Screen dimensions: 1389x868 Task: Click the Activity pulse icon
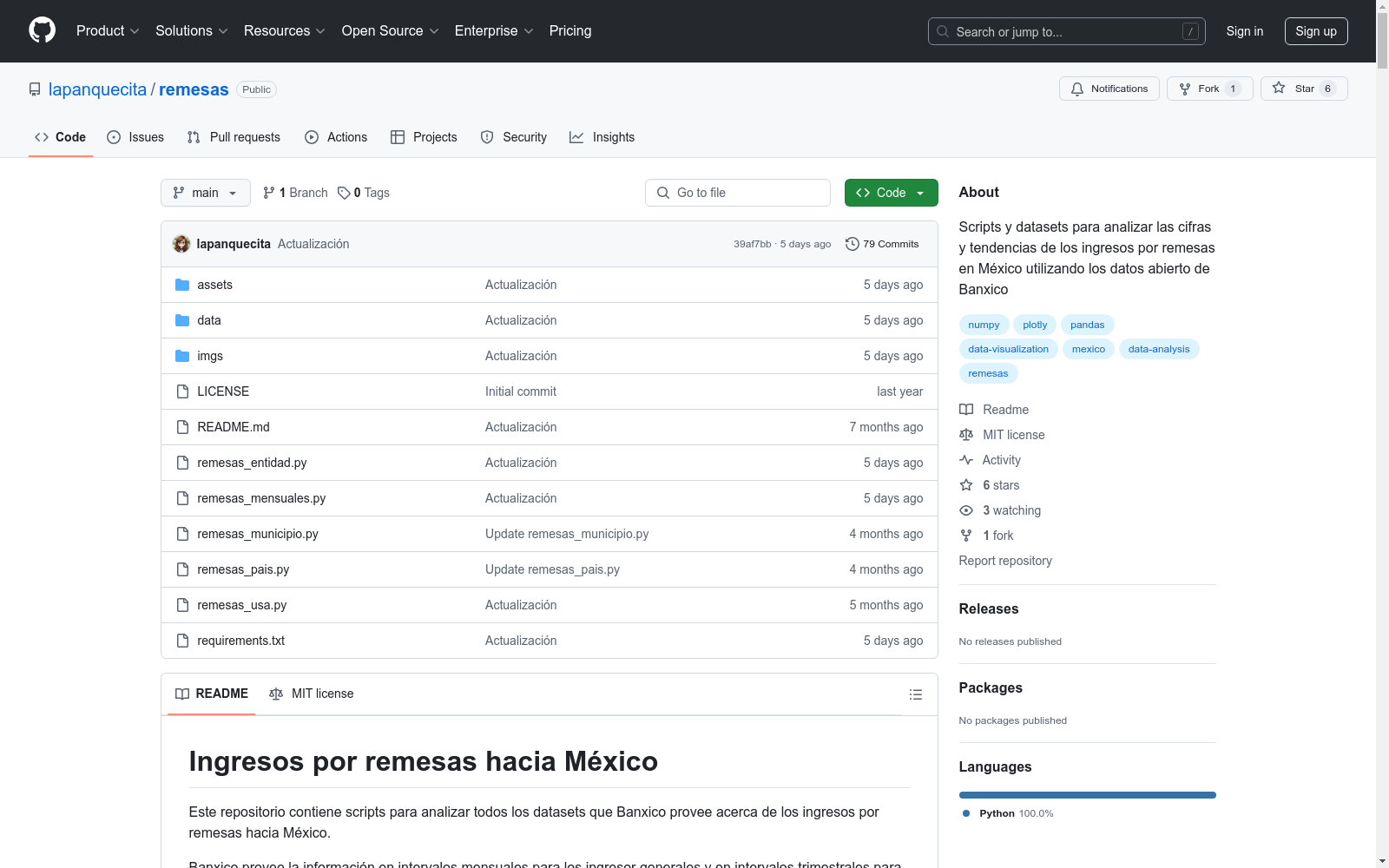[966, 460]
